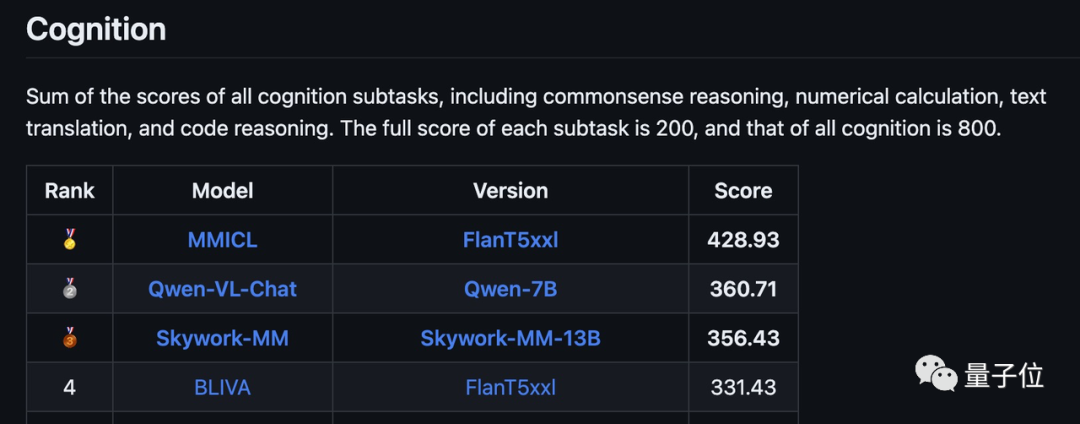Viewport: 1080px width, 424px height.
Task: Click the Cognition section heading
Action: (x=96, y=29)
